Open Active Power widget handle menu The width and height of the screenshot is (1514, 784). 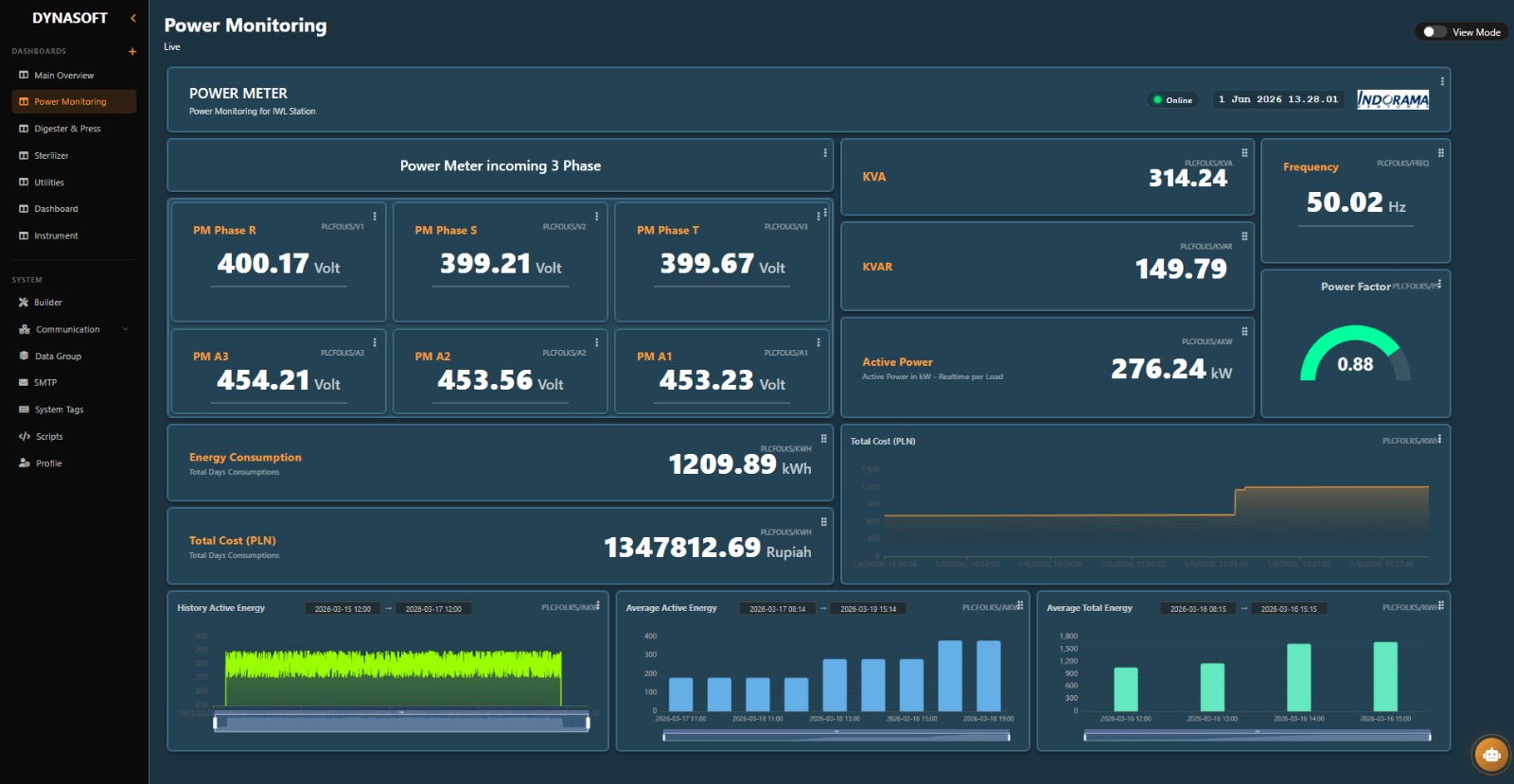pyautogui.click(x=1244, y=332)
